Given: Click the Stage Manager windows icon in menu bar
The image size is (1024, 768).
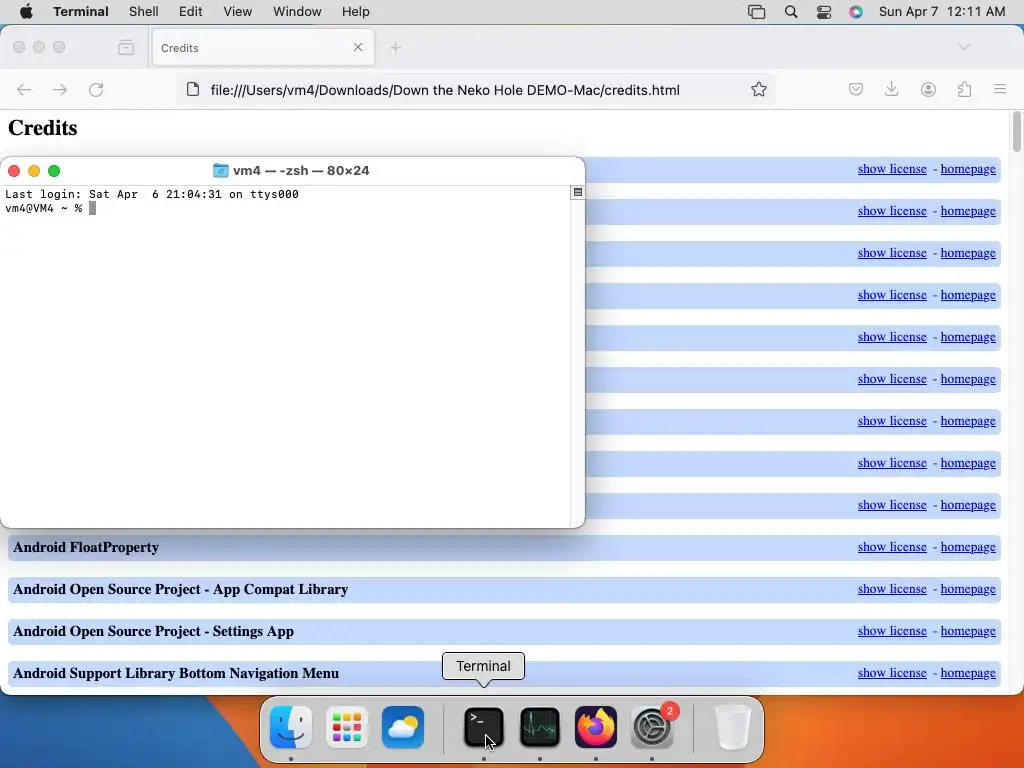Looking at the screenshot, I should pos(756,12).
